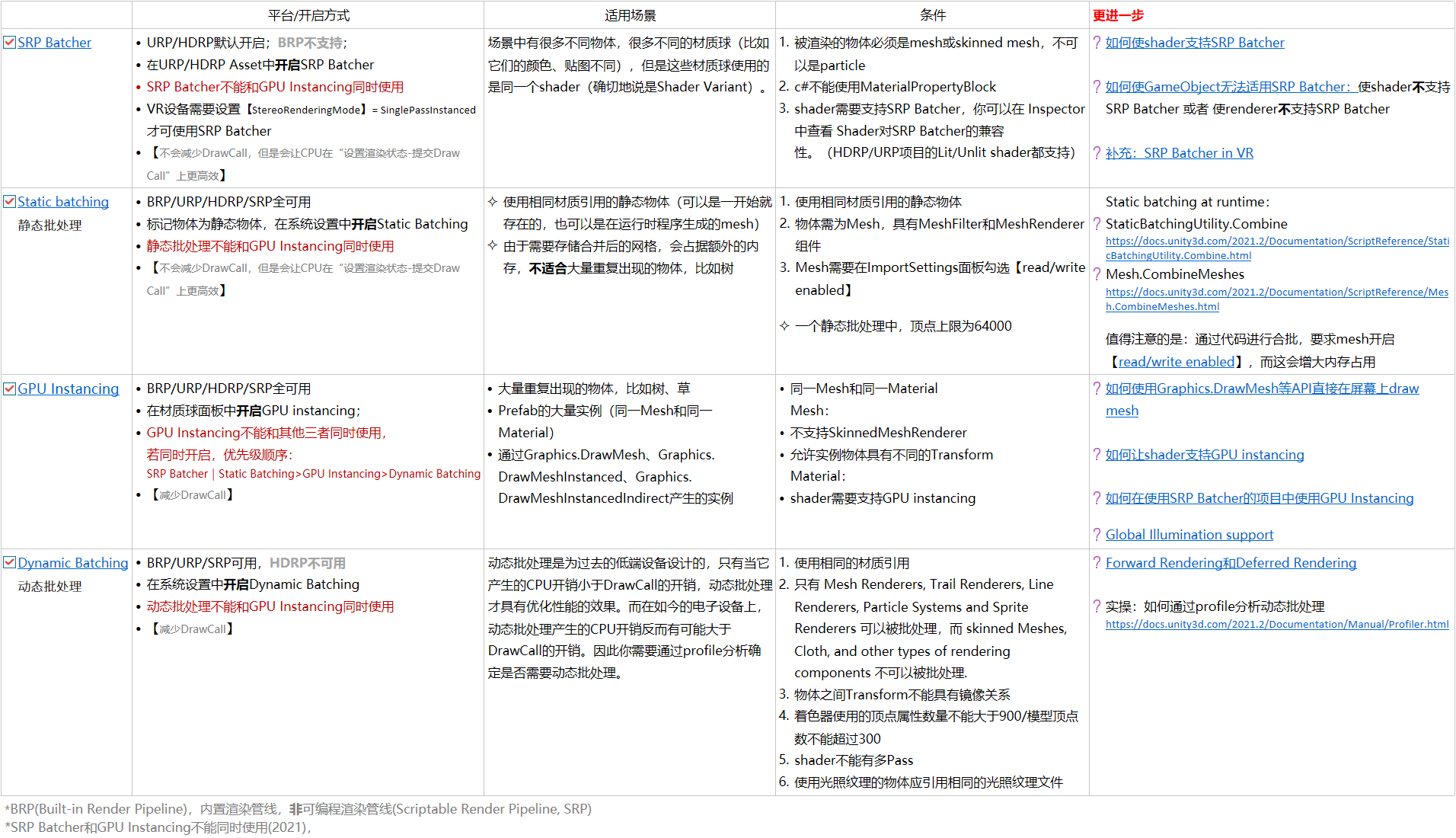
Task: Click the question tag beside 如何使shader支持SRP Batcher
Action: click(x=1097, y=43)
